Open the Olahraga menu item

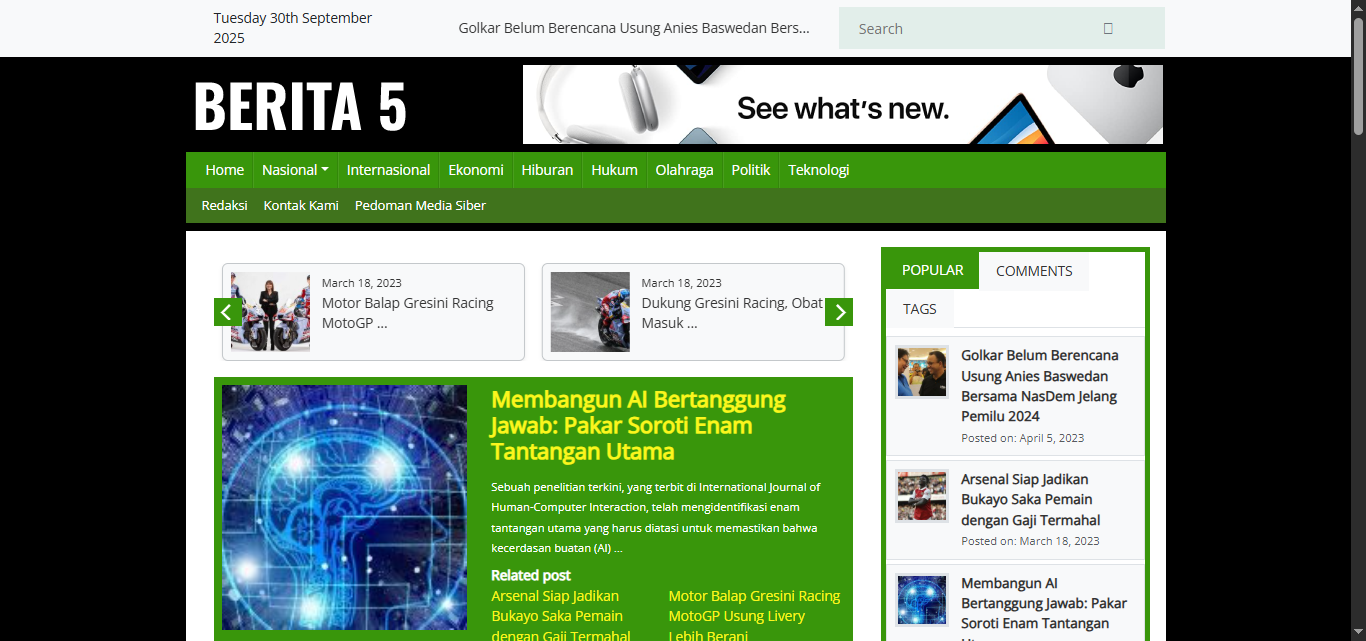[x=684, y=170]
